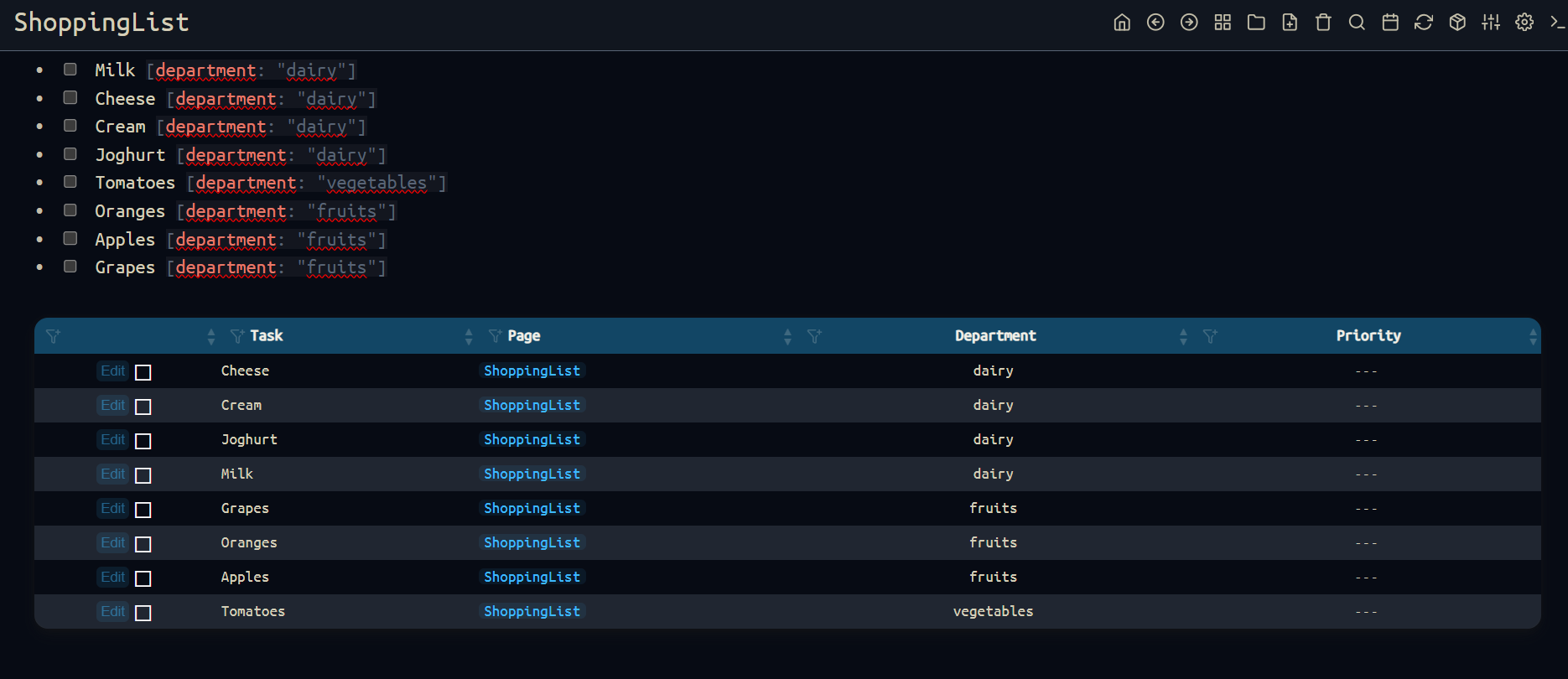Check the Milk checkbox in the list
Image resolution: width=1568 pixels, height=679 pixels.
click(x=70, y=70)
